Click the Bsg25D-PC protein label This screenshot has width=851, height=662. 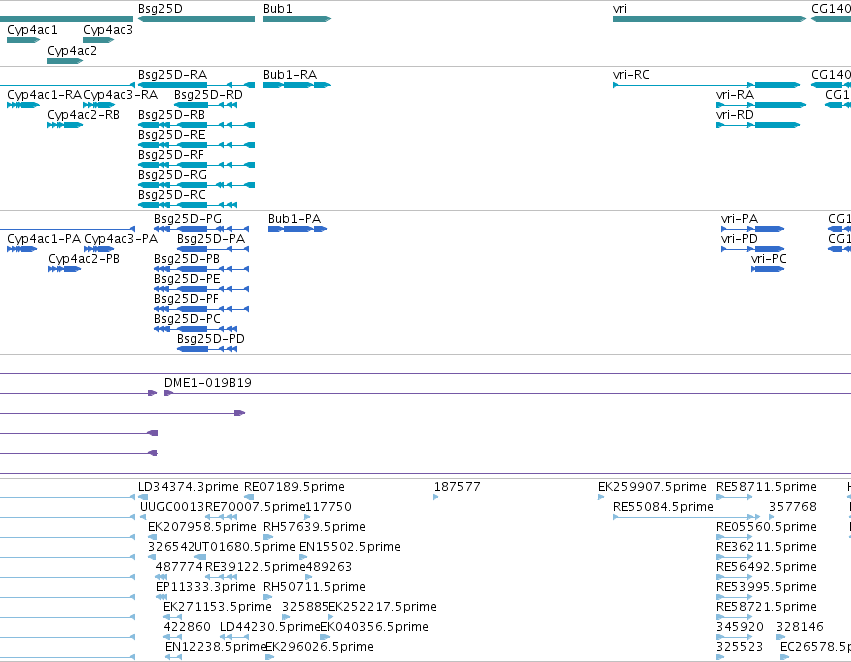[x=187, y=319]
